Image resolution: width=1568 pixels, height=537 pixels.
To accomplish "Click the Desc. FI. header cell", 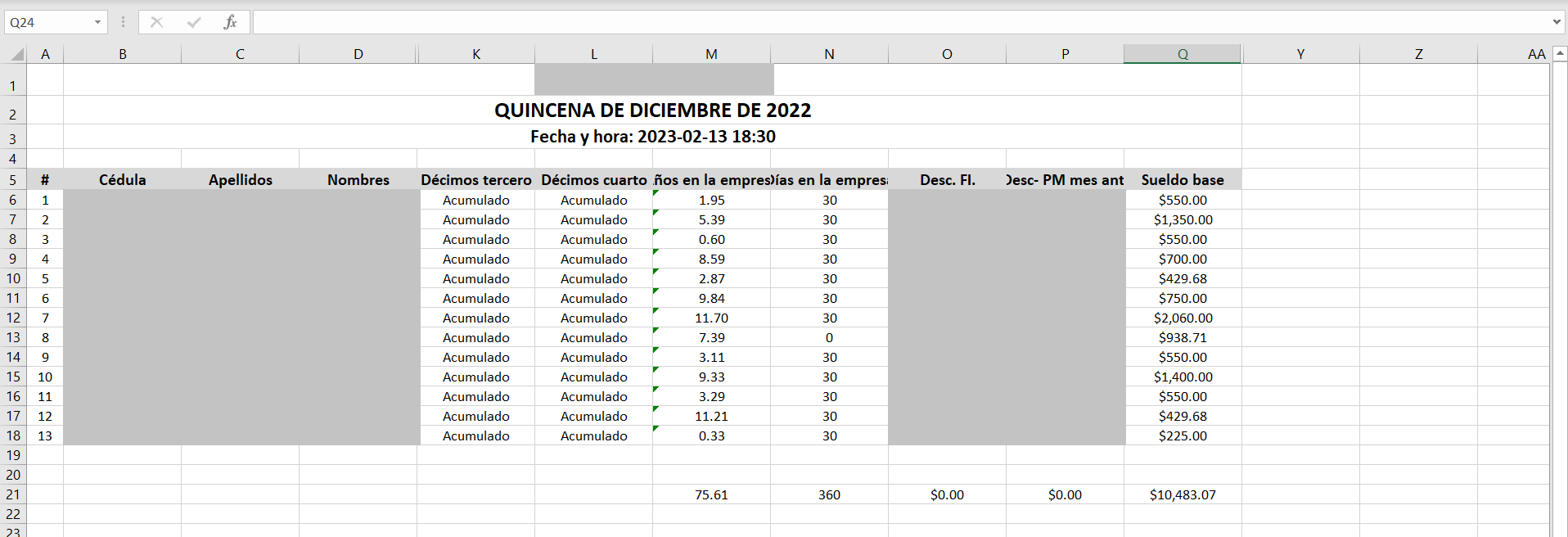I will (x=948, y=180).
